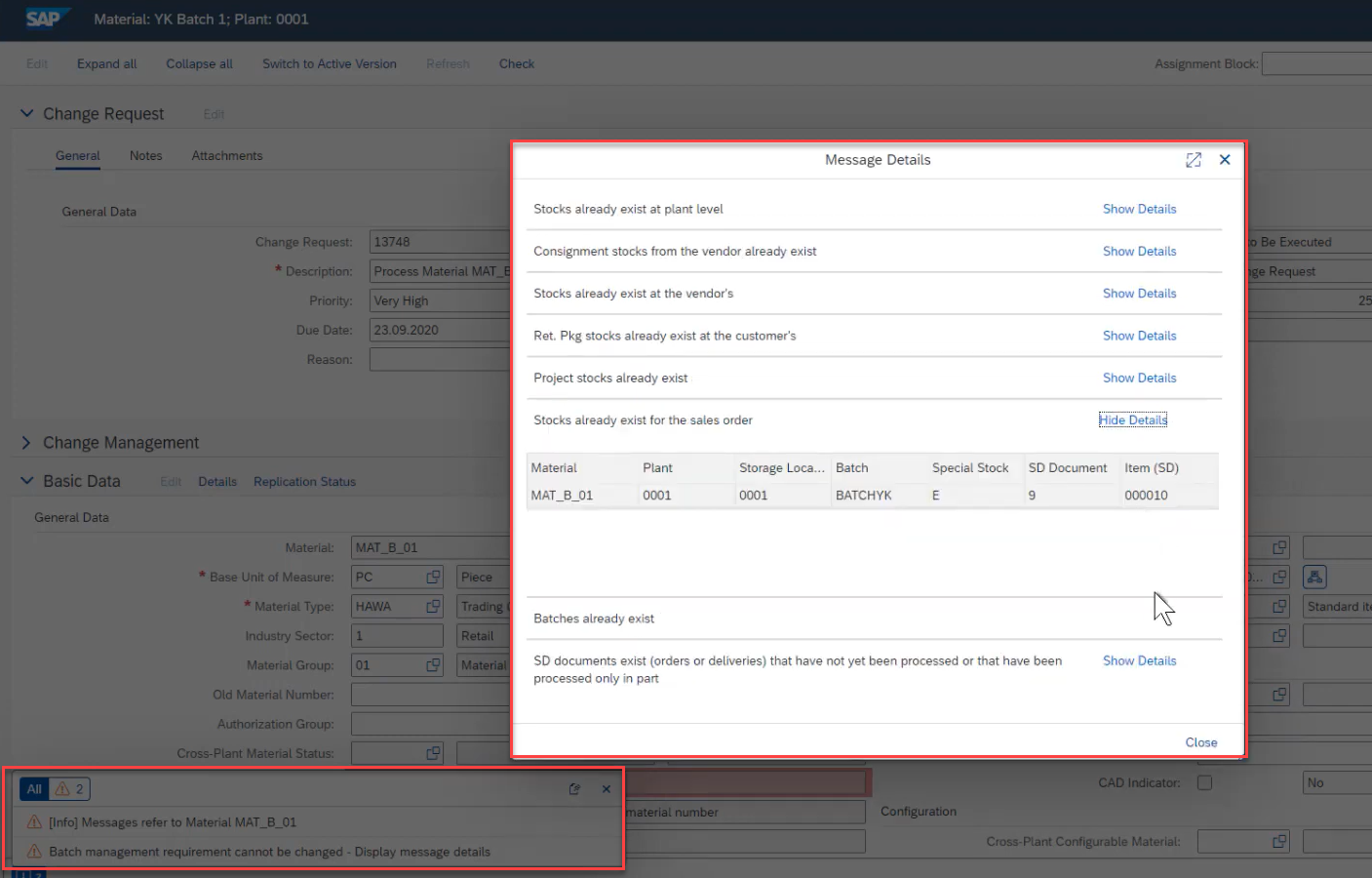
Task: Click the hierarchy icon beside value help
Action: (1314, 578)
